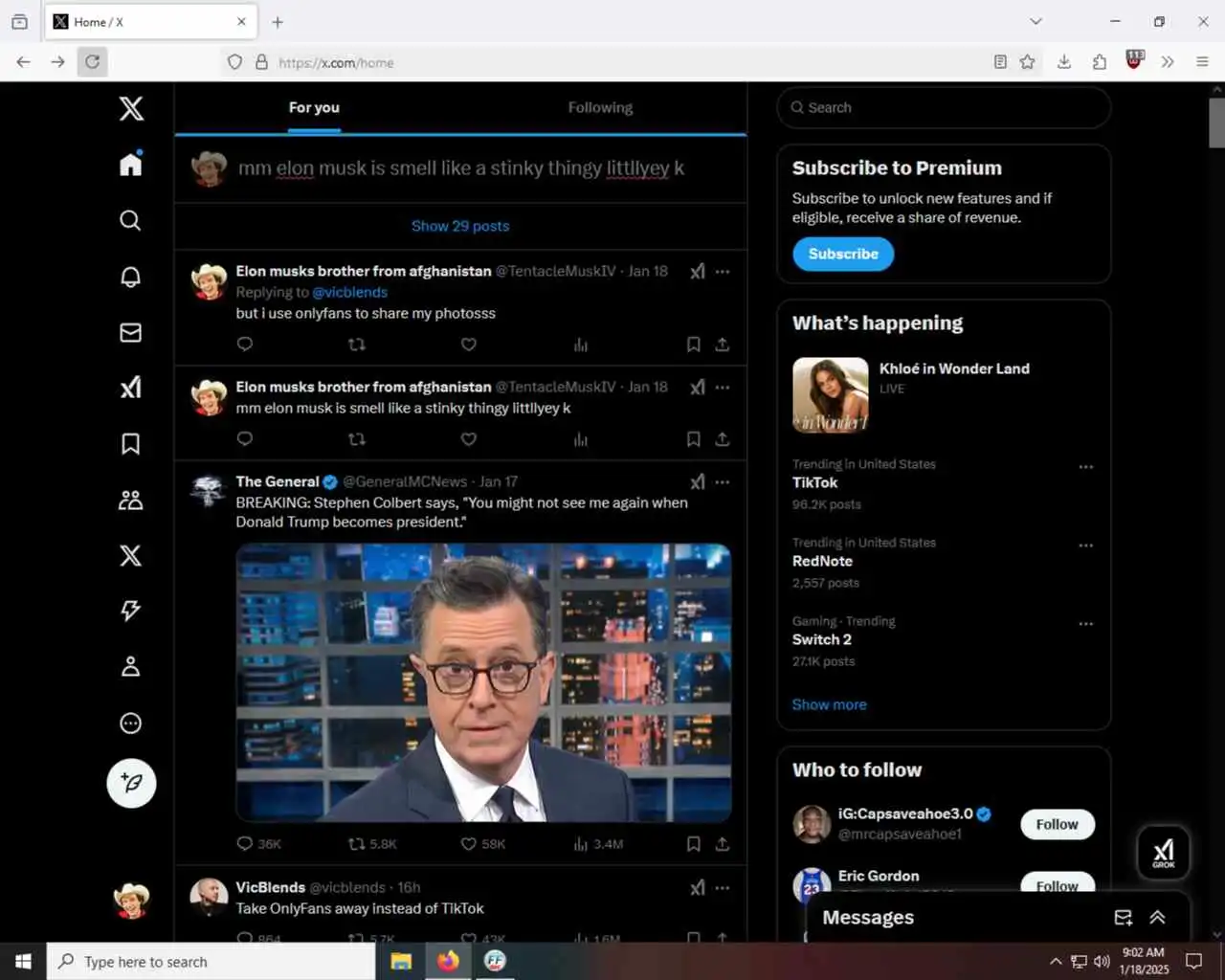This screenshot has width=1225, height=980.
Task: Open Messages envelope icon in sidebar
Action: 131,332
